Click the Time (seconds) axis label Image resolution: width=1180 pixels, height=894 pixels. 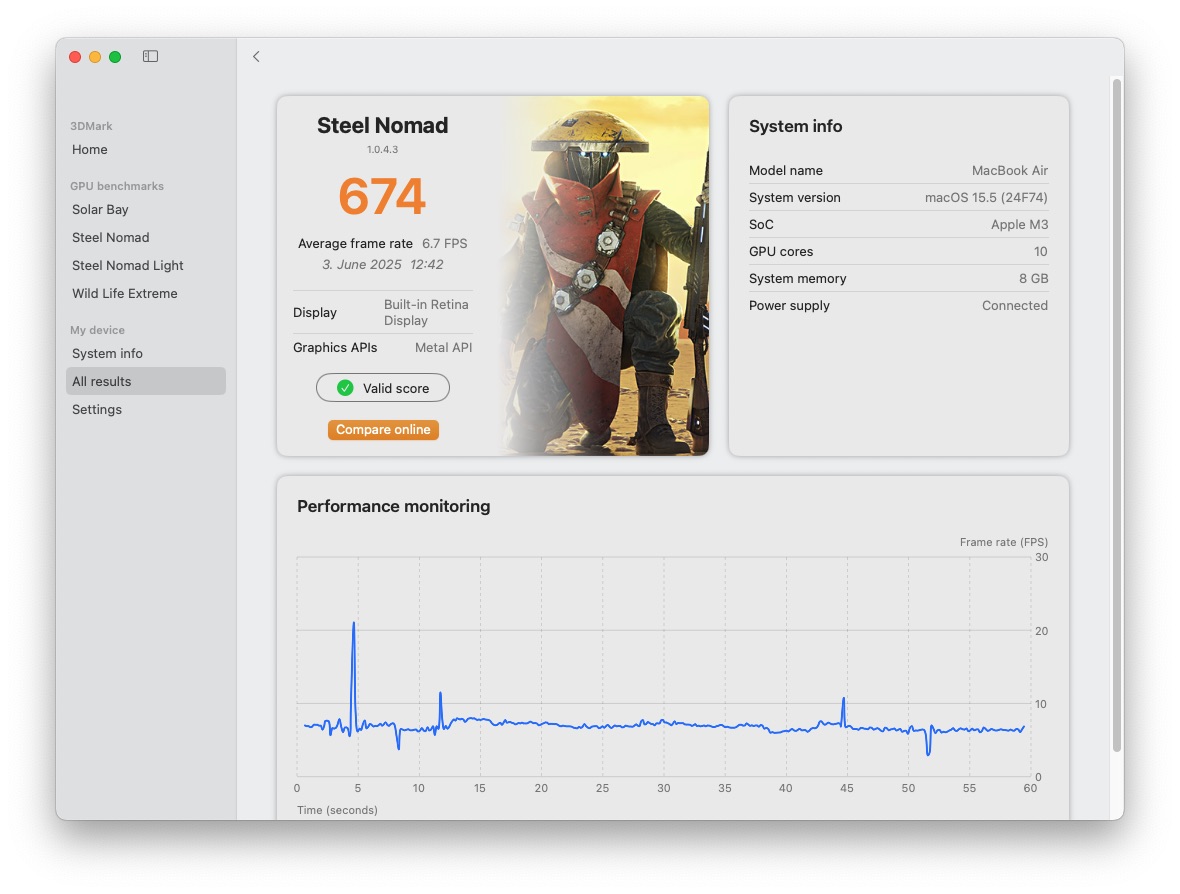(337, 810)
